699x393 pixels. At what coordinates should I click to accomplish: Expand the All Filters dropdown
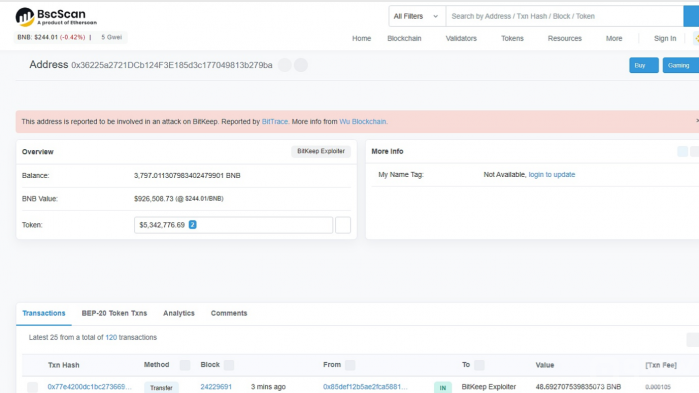pyautogui.click(x=416, y=16)
